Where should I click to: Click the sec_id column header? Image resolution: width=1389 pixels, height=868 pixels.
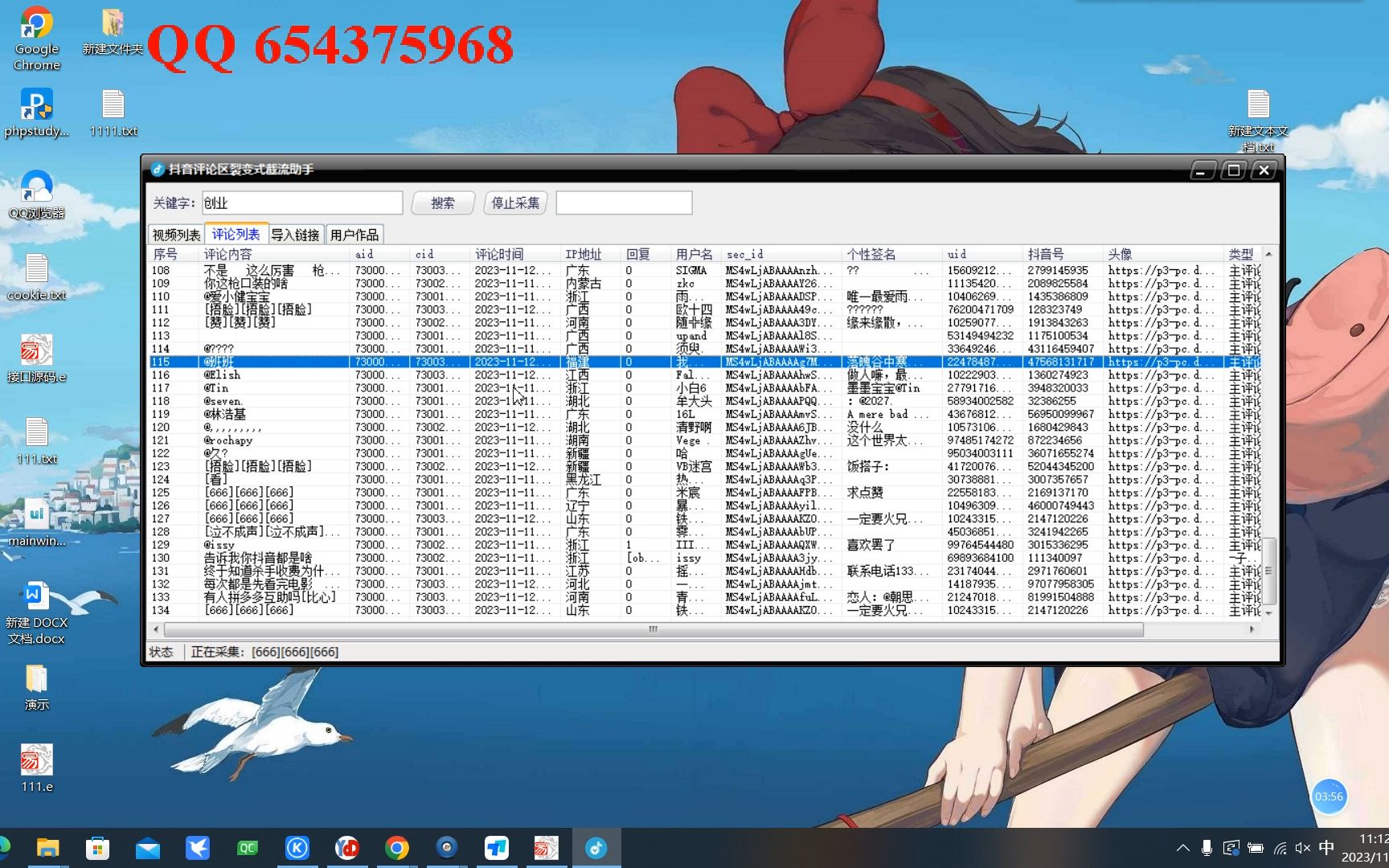click(x=781, y=254)
